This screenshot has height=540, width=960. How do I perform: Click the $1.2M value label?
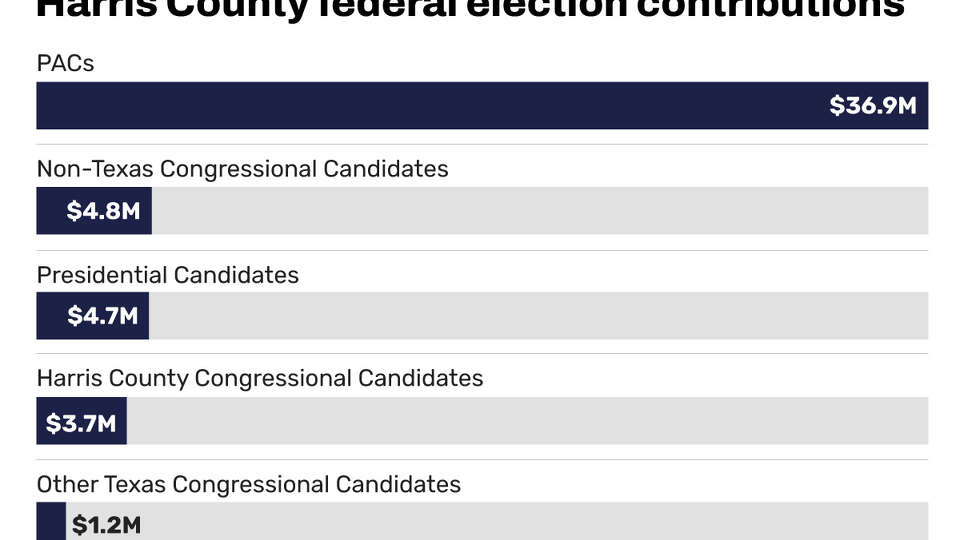tap(105, 525)
